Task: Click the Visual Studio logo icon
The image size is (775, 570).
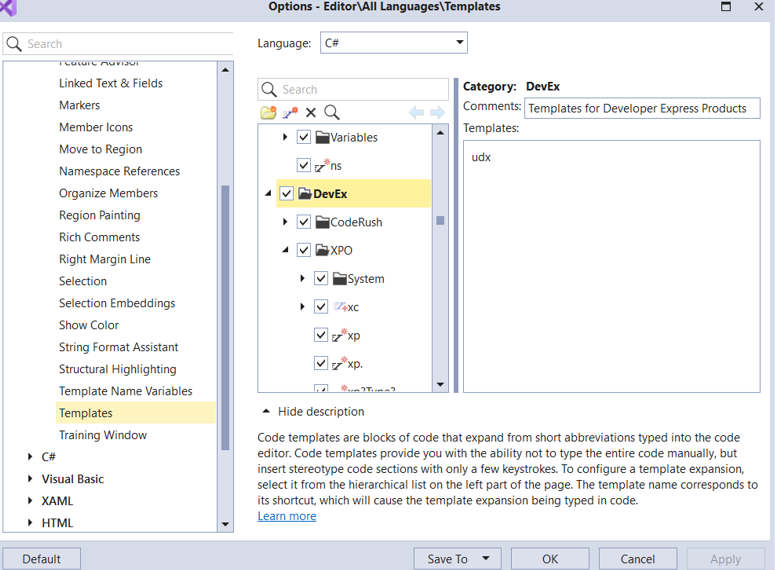Action: (8, 7)
